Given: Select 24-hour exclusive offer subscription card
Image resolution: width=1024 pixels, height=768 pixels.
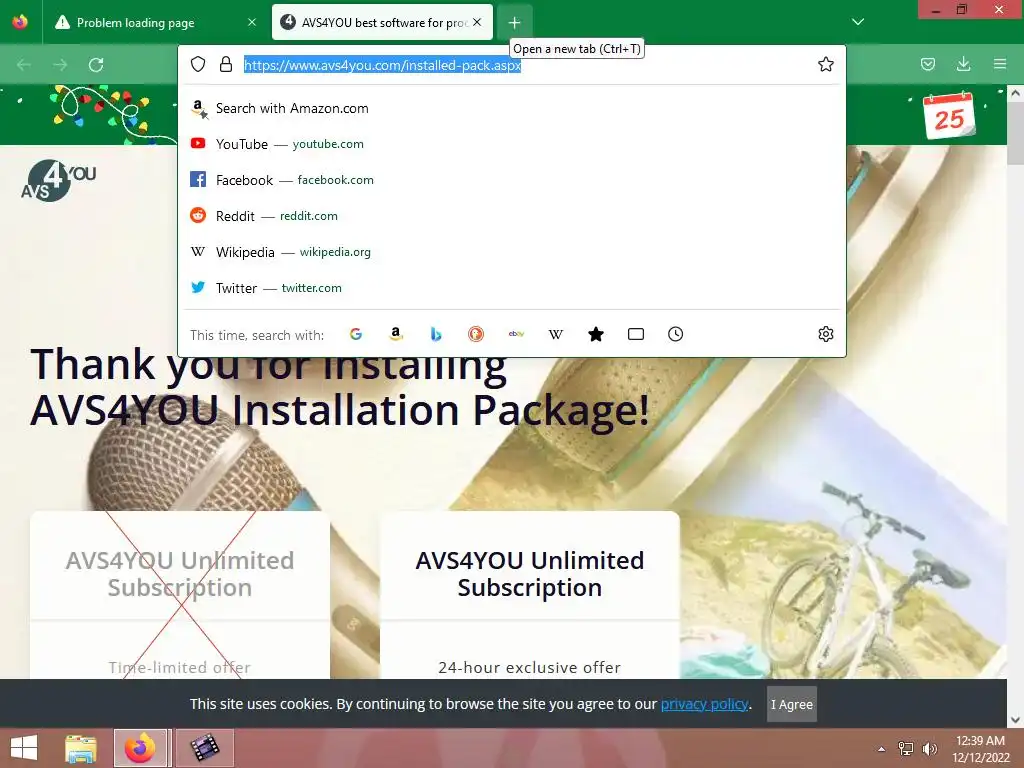Looking at the screenshot, I should pyautogui.click(x=530, y=595).
